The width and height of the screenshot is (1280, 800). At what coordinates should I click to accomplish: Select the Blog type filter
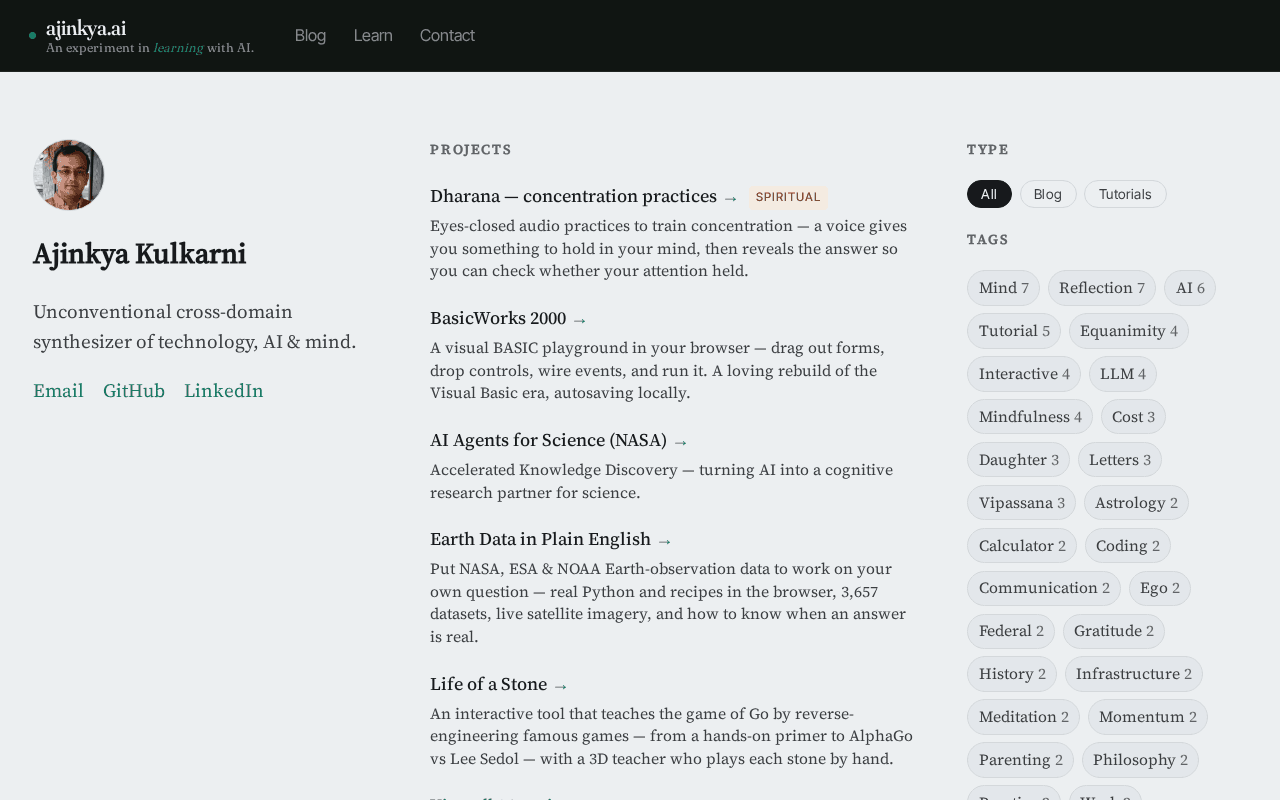(x=1048, y=194)
